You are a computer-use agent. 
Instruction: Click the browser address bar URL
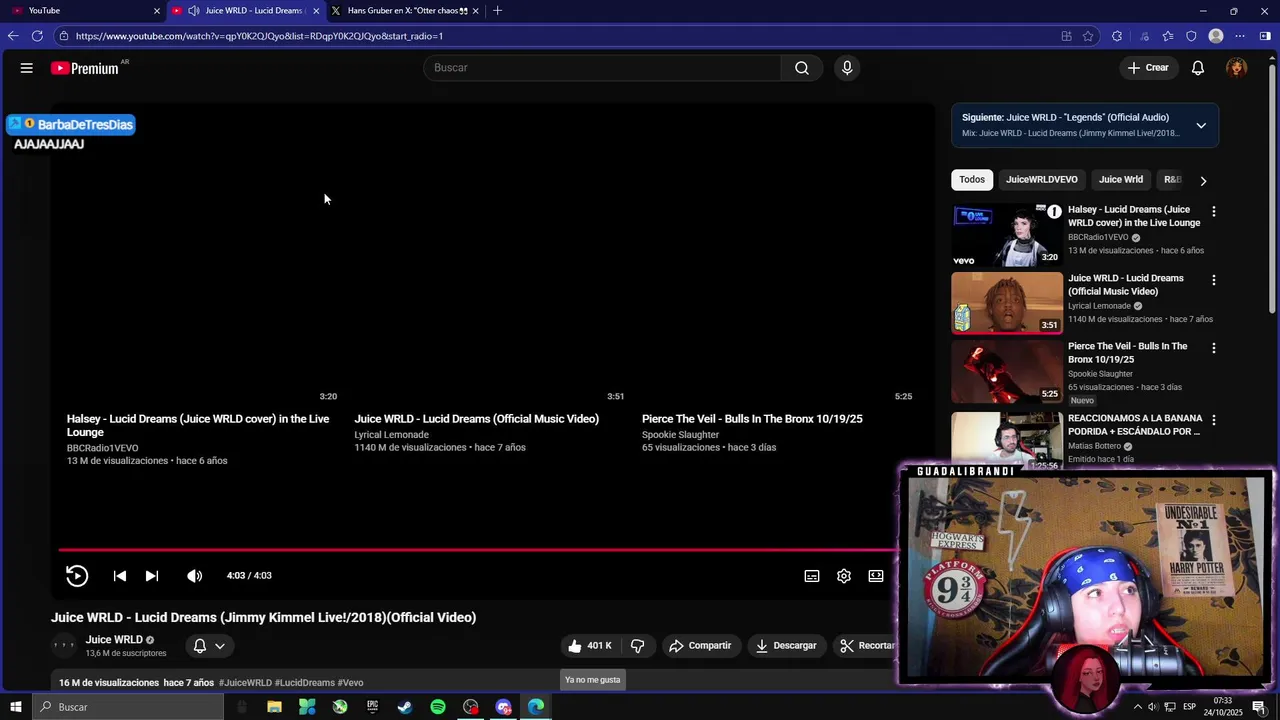259,36
